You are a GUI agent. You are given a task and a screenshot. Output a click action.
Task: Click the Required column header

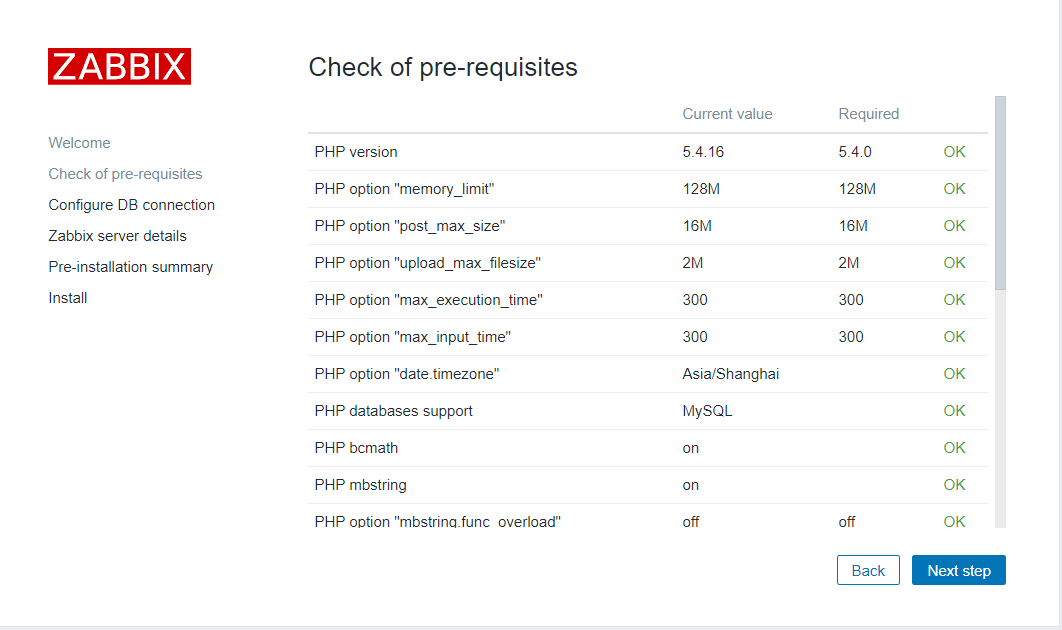[x=868, y=114]
